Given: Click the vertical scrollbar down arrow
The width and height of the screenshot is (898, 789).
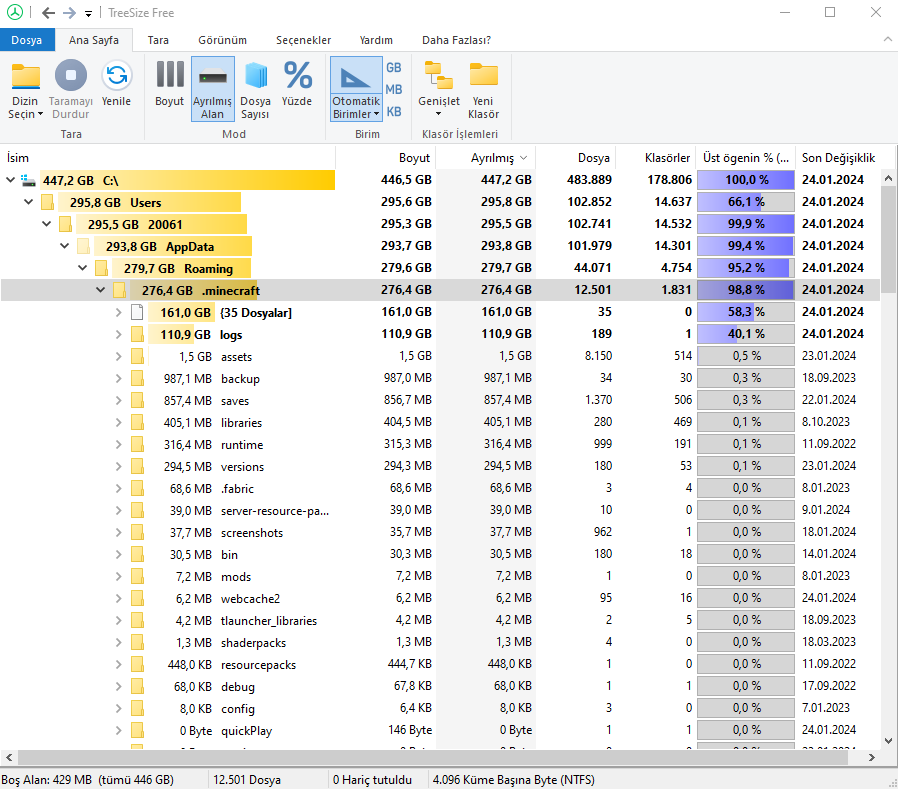Looking at the screenshot, I should click(x=888, y=740).
